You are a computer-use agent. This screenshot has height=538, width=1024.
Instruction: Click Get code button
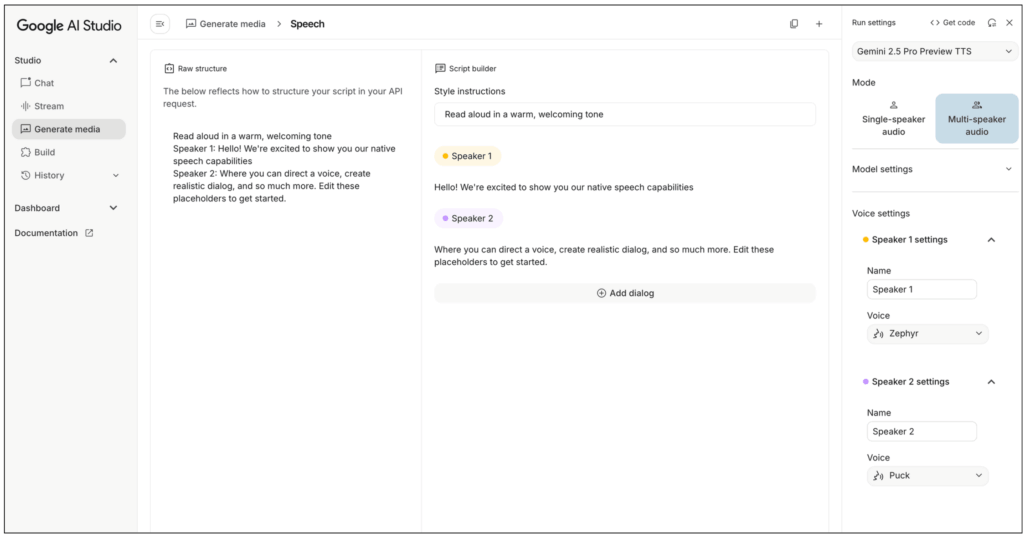point(952,23)
